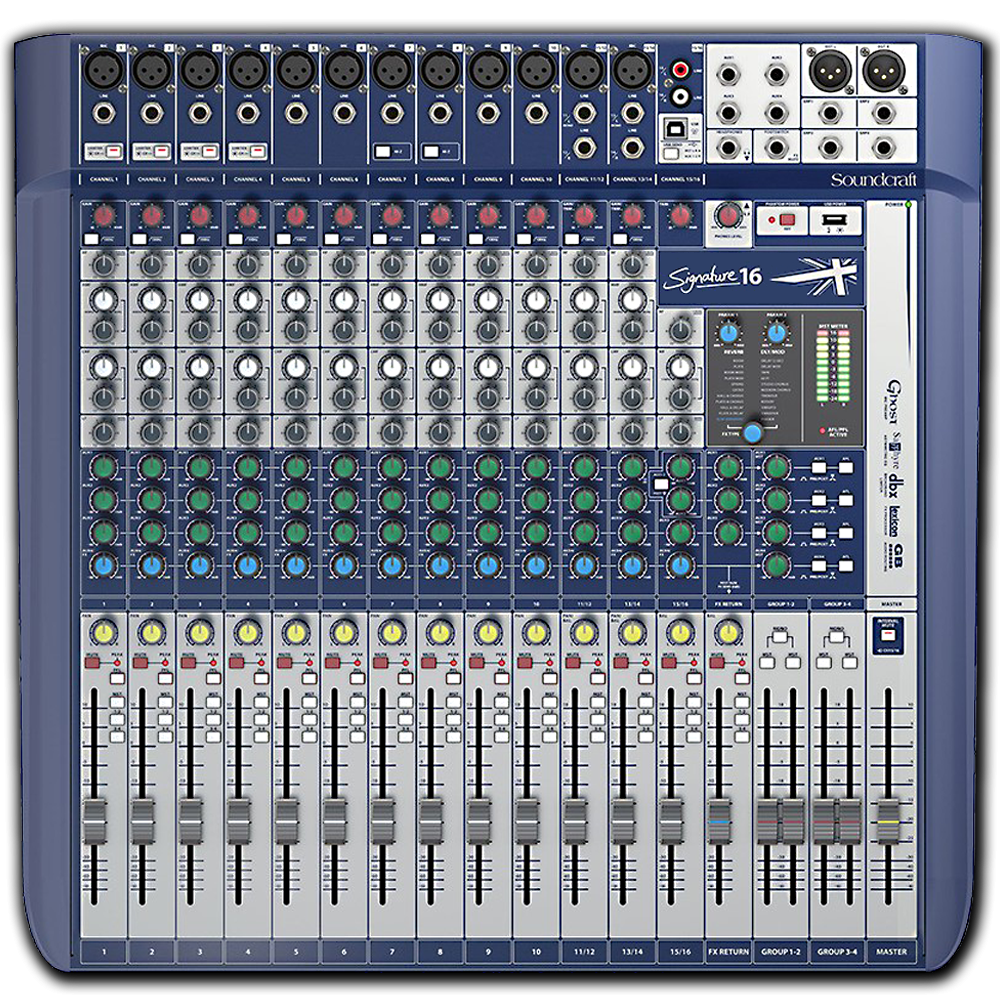This screenshot has width=1000, height=1000.
Task: Toggle MST routing on channel 3
Action: click(213, 702)
